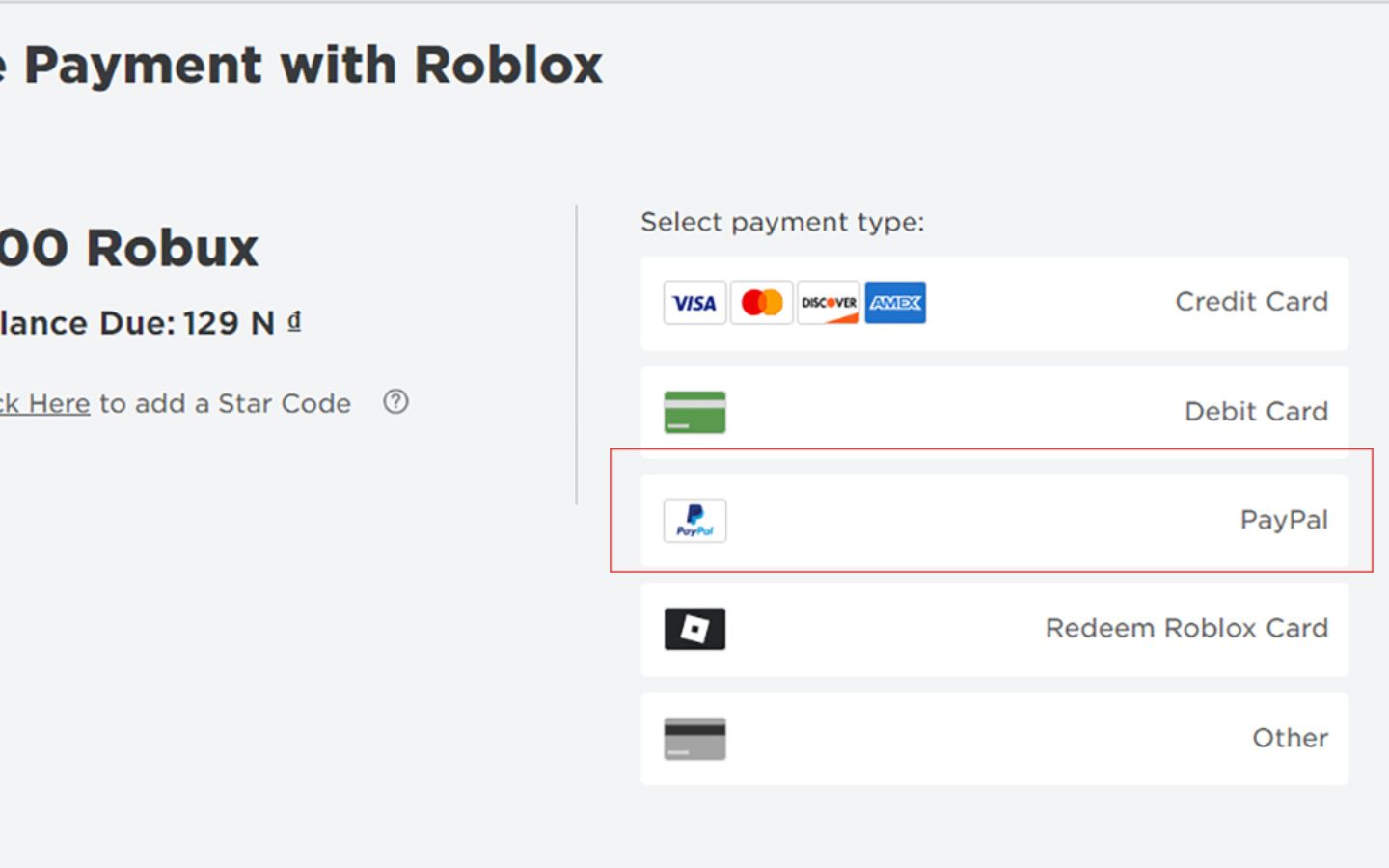Viewport: 1389px width, 868px height.
Task: Click the Balance Due amount text
Action: click(x=145, y=322)
